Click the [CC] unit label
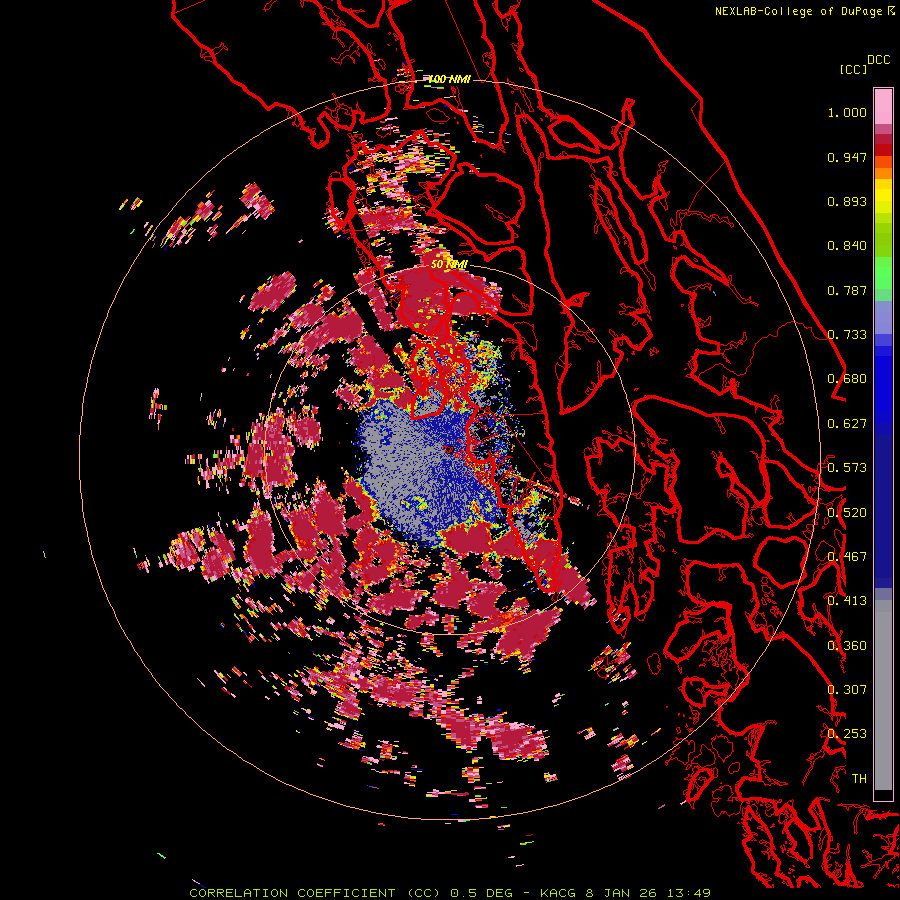This screenshot has width=900, height=900. [853, 69]
